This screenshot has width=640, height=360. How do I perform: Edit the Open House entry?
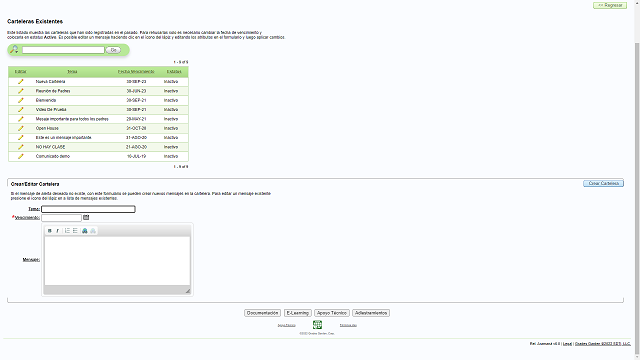(x=20, y=128)
